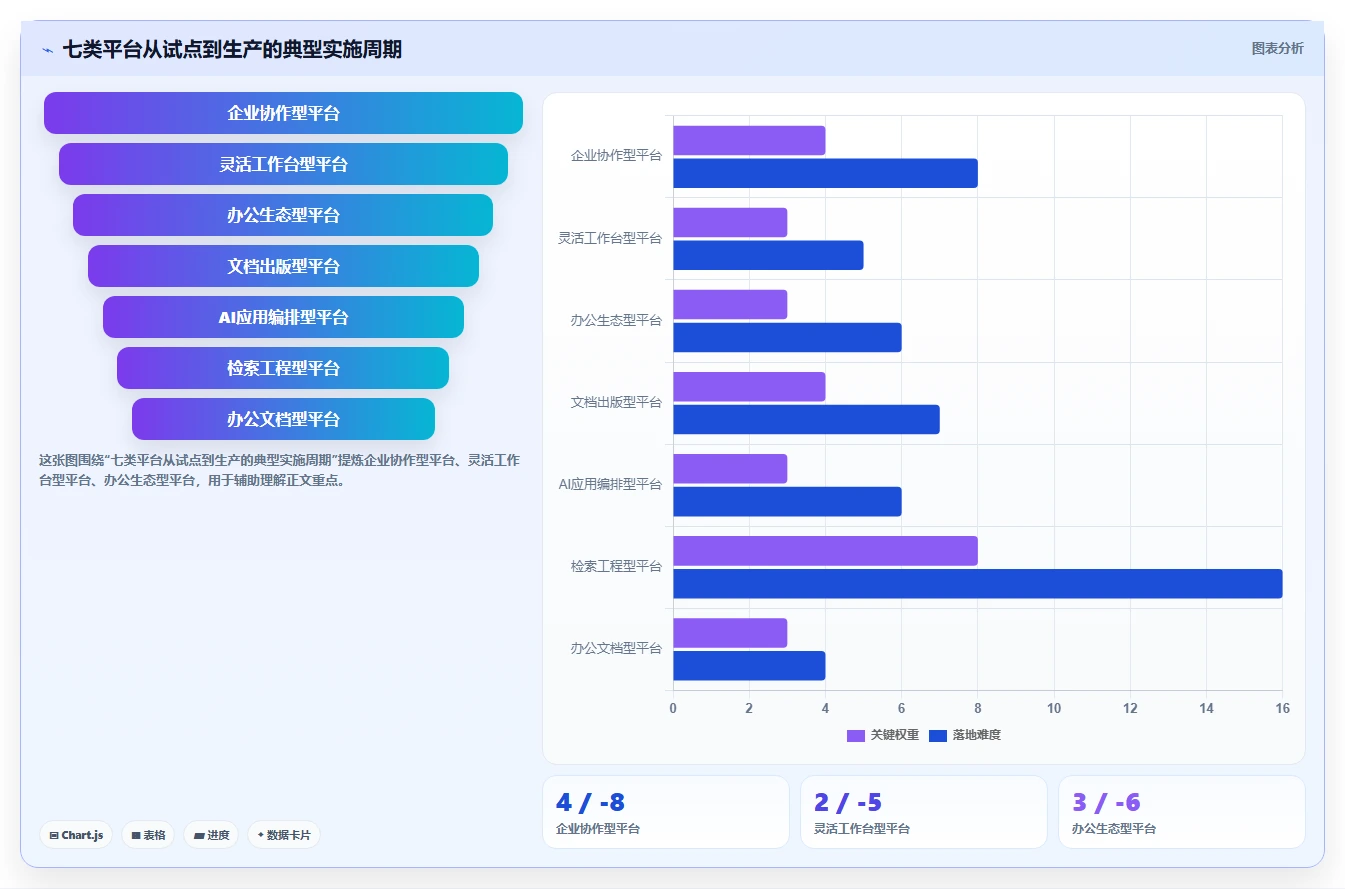Click the chart title 七类平台从试点到生产的典型实施周期
This screenshot has height=889, width=1345.
pyautogui.click(x=232, y=49)
